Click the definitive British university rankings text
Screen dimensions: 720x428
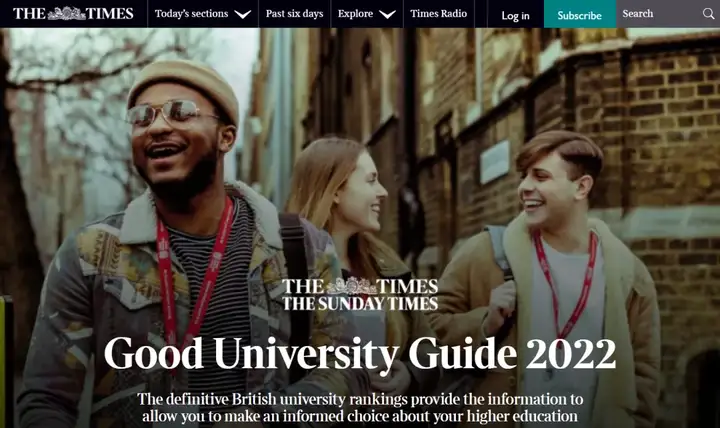360,407
